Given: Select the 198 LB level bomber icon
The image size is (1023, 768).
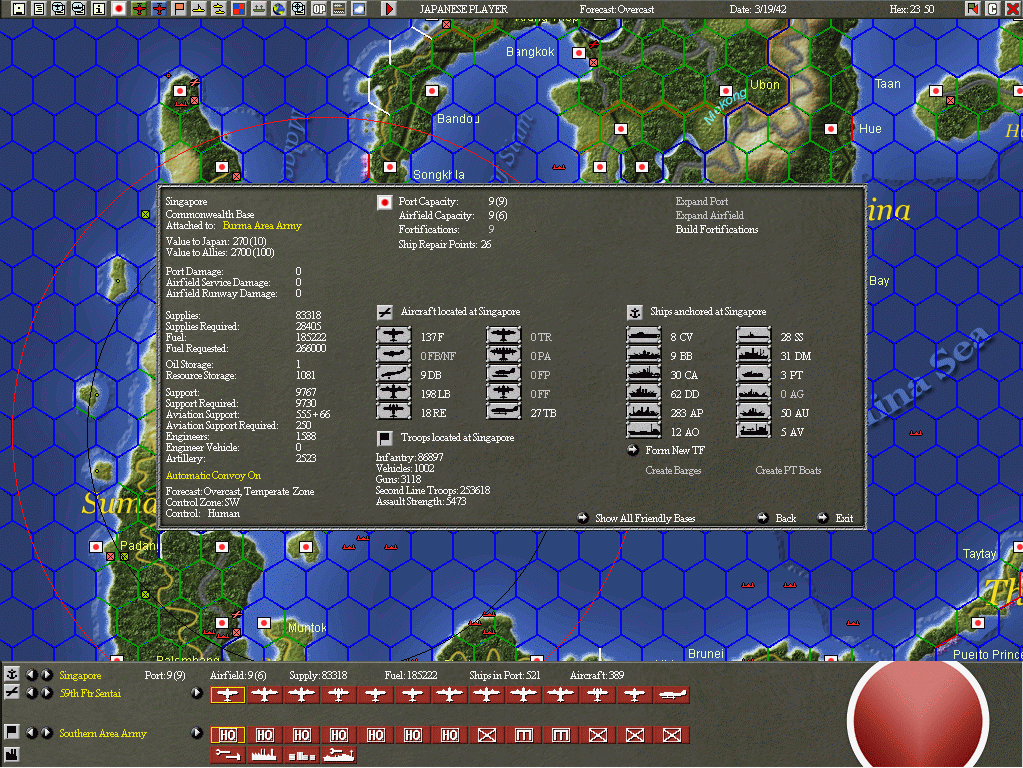Looking at the screenshot, I should 393,393.
